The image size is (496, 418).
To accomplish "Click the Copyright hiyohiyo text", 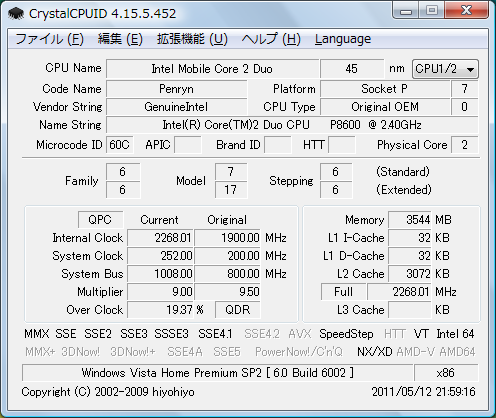I will click(x=108, y=392).
